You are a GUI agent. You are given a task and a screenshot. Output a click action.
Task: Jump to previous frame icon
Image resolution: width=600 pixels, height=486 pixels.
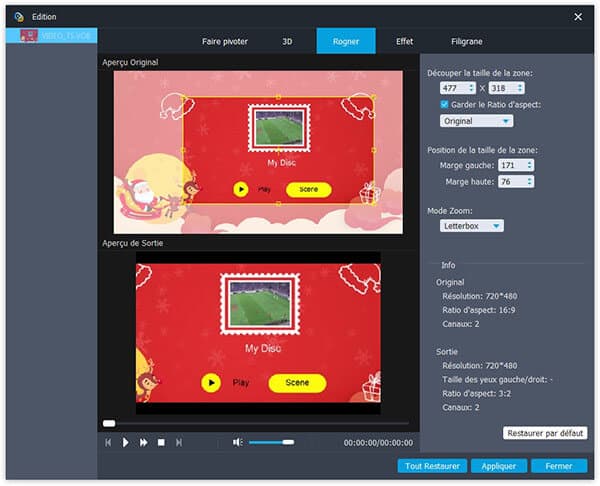(x=108, y=442)
